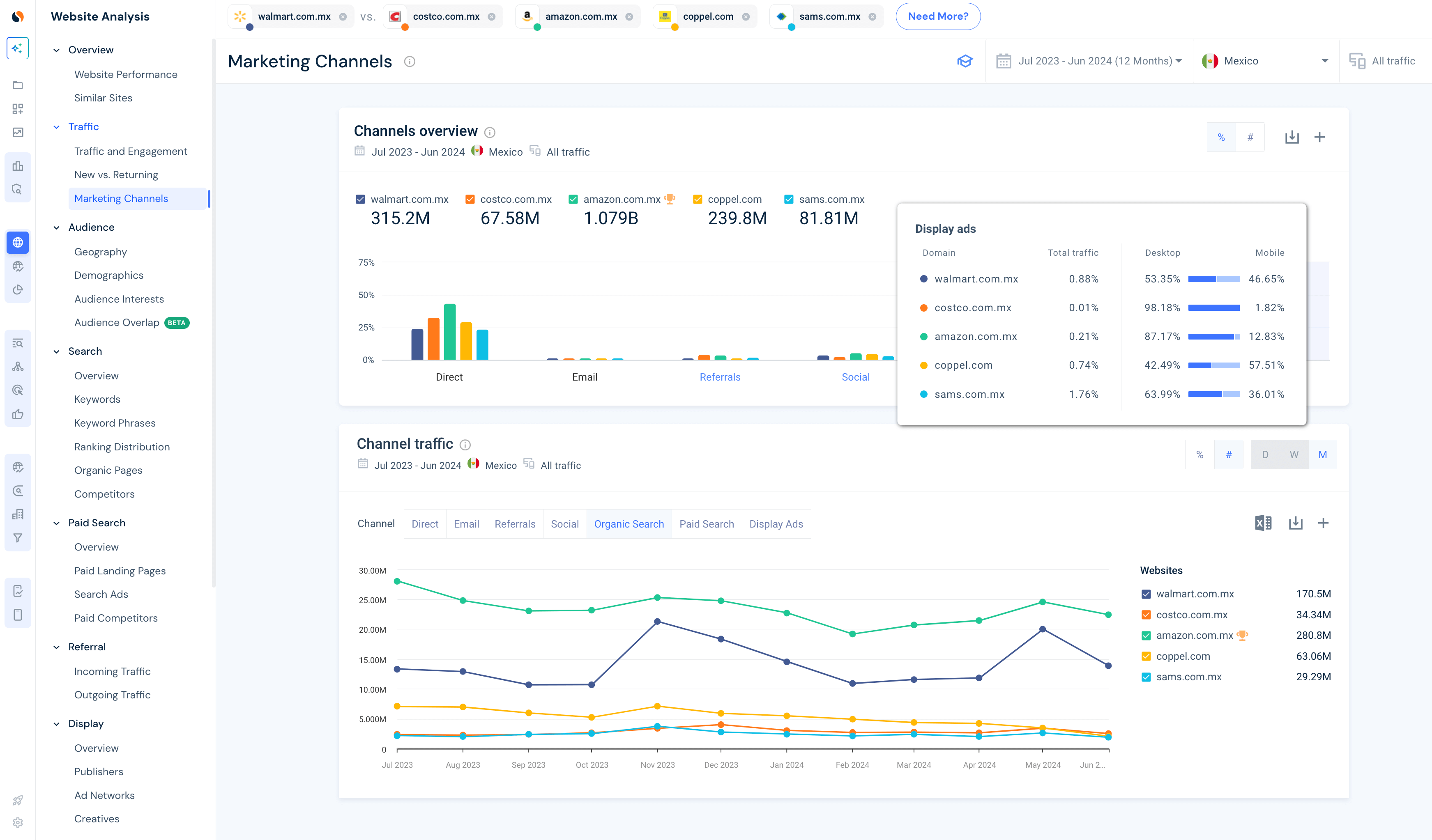The width and height of the screenshot is (1432, 840).
Task: Click info icon next to Channel traffic heading
Action: [x=465, y=445]
